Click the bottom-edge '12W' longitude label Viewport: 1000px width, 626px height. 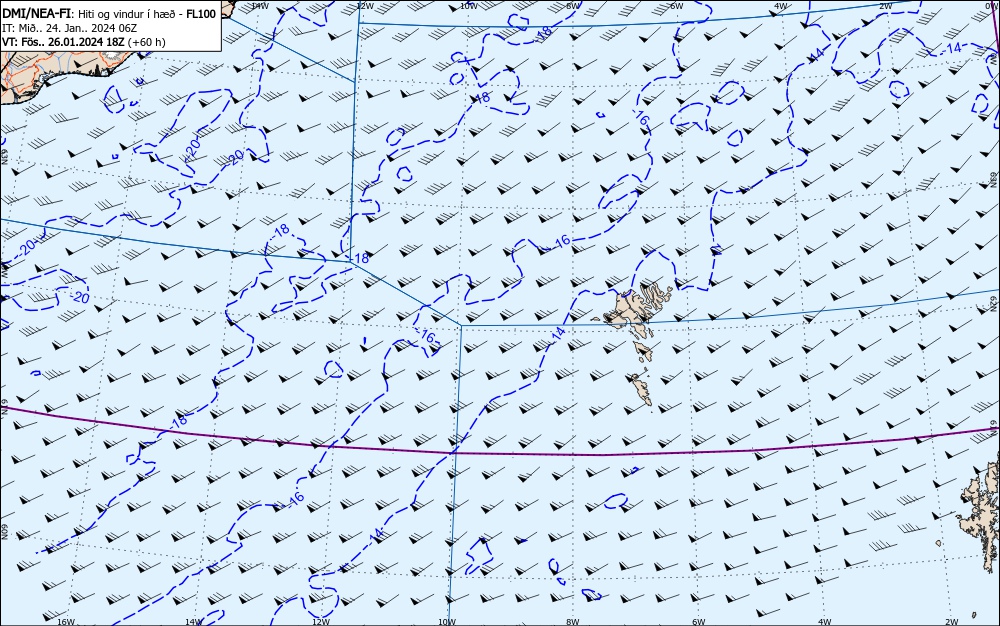click(x=321, y=622)
